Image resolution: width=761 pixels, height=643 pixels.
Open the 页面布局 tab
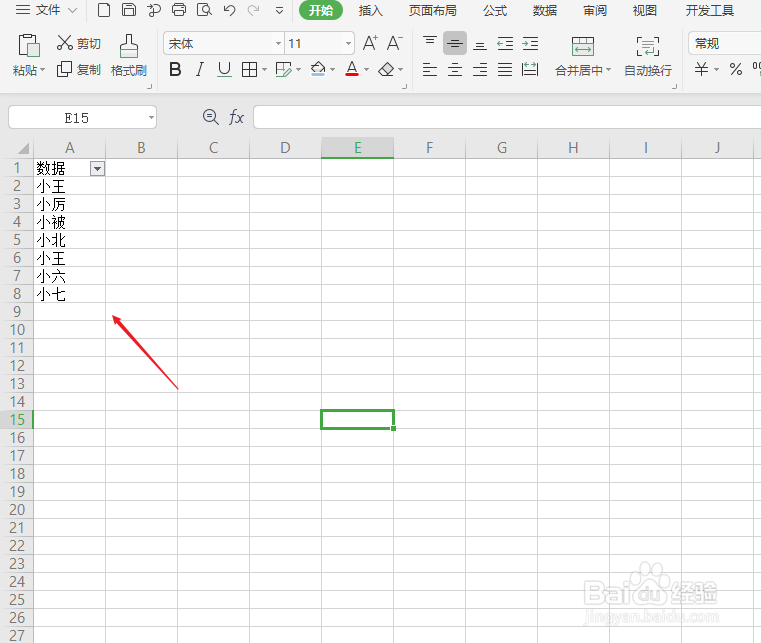click(x=432, y=10)
